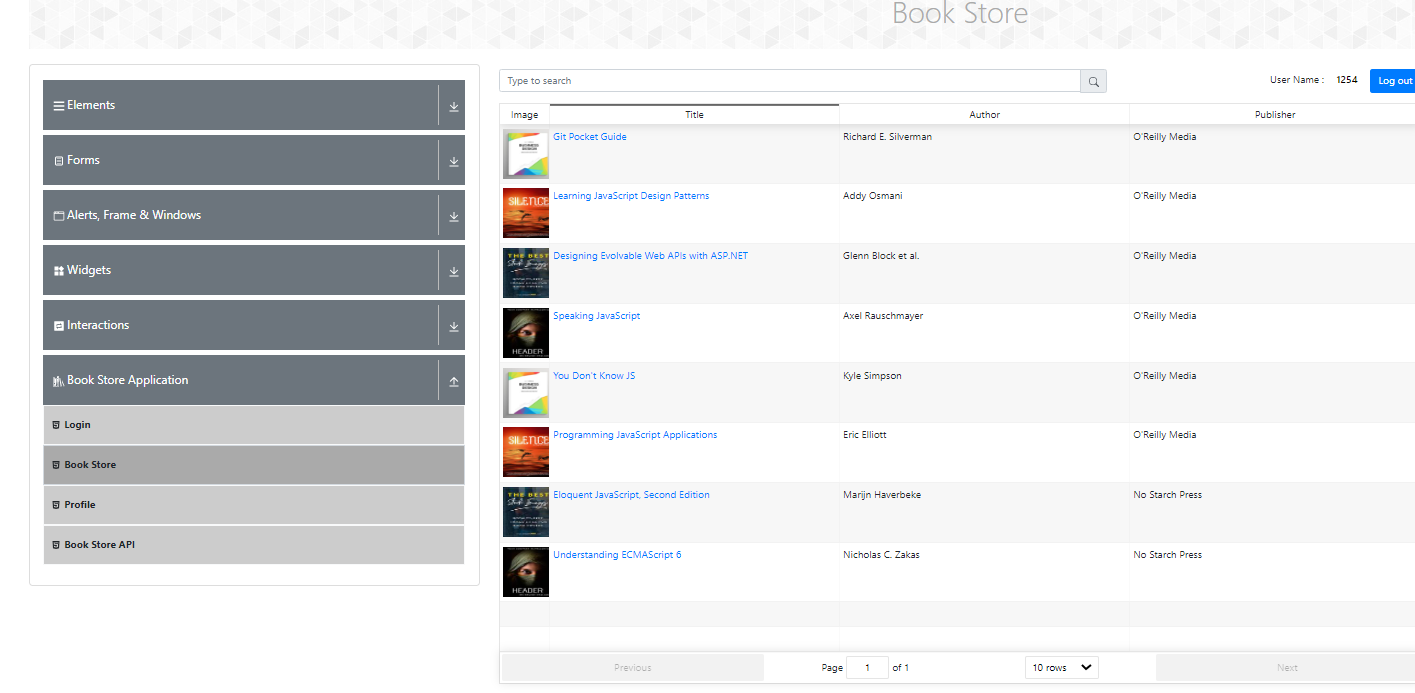Open the 10 rows page-size dropdown

[1062, 667]
